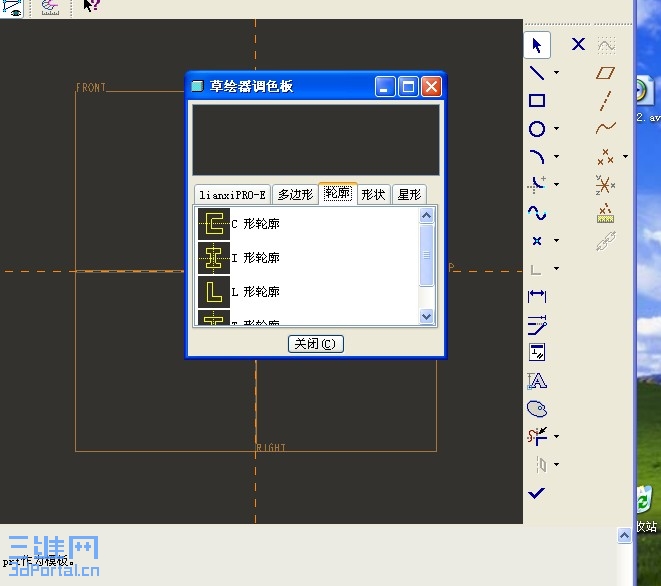Activate the Arc sketch tool
The width and height of the screenshot is (661, 586).
(537, 156)
